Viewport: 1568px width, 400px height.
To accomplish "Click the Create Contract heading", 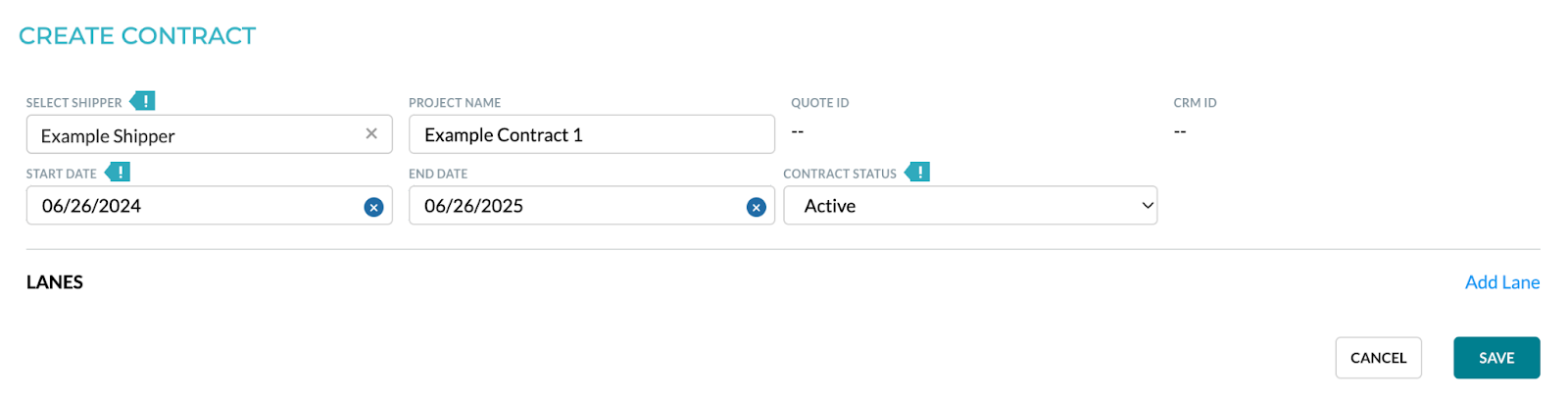I will 137,36.
